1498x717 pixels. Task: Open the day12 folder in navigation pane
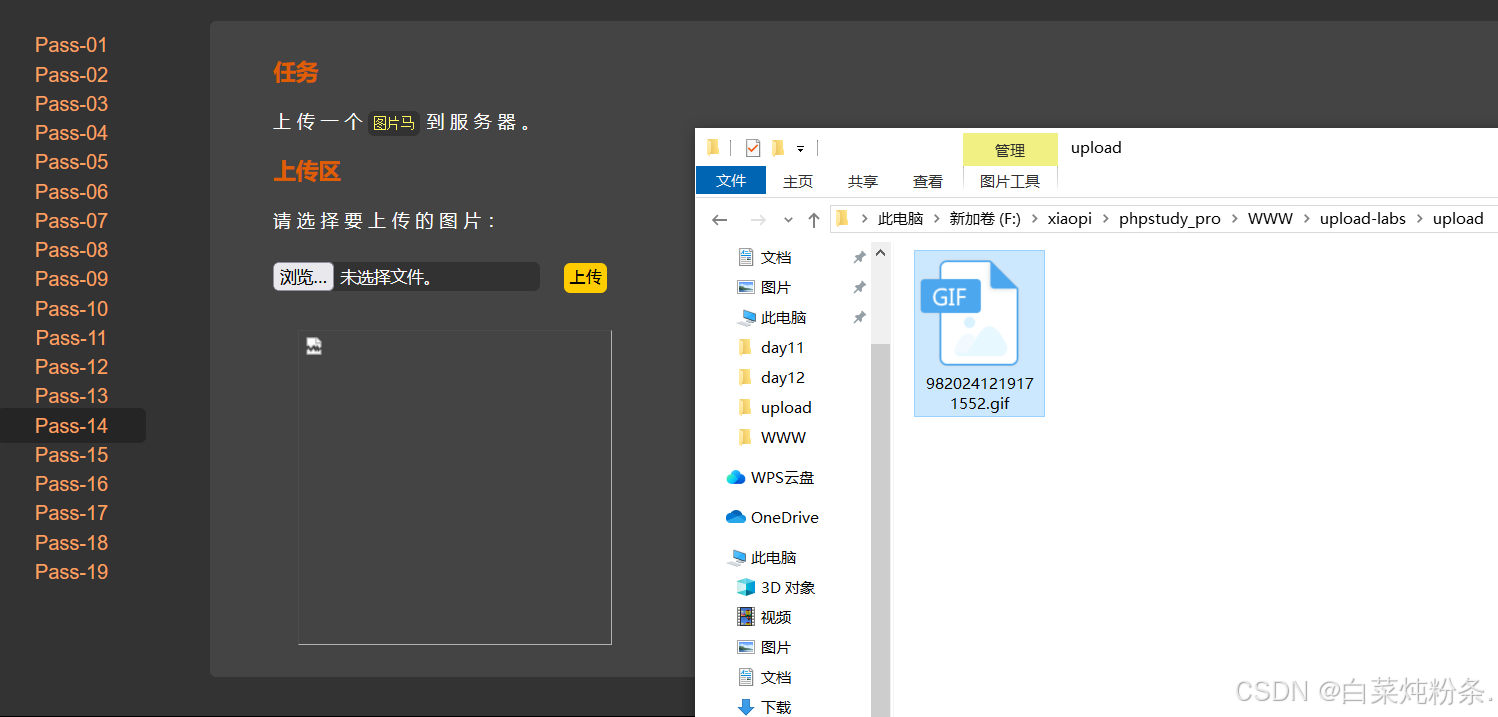(x=782, y=377)
